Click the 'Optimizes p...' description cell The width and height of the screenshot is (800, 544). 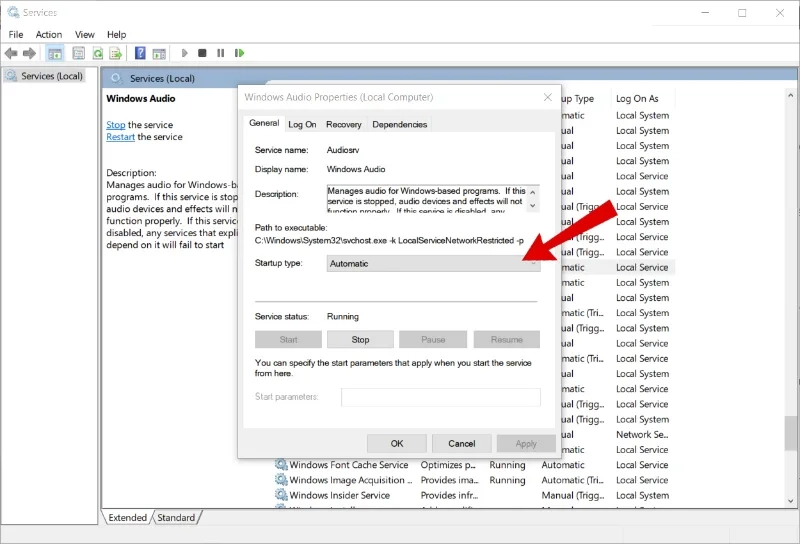coord(448,465)
